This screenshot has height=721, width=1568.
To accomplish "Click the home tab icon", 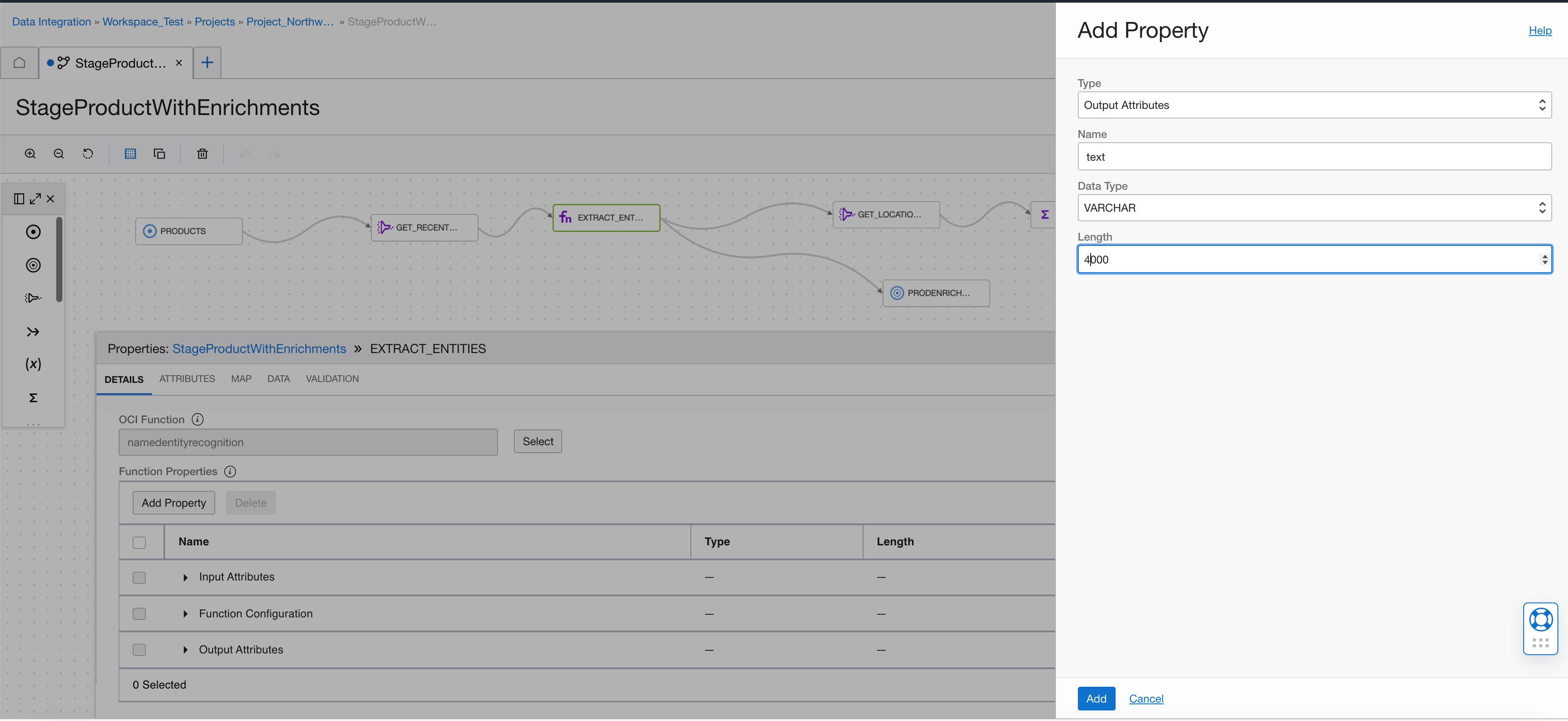I will (x=19, y=63).
